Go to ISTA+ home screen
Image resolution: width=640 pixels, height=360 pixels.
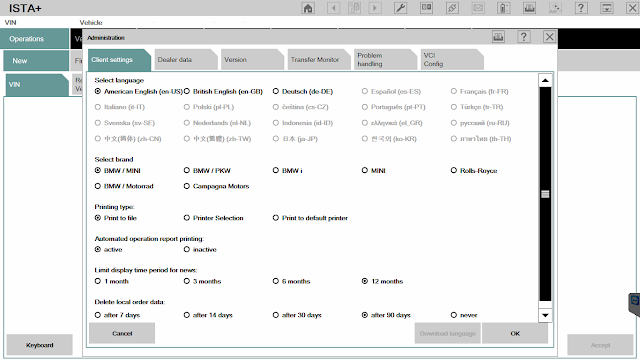tap(308, 8)
